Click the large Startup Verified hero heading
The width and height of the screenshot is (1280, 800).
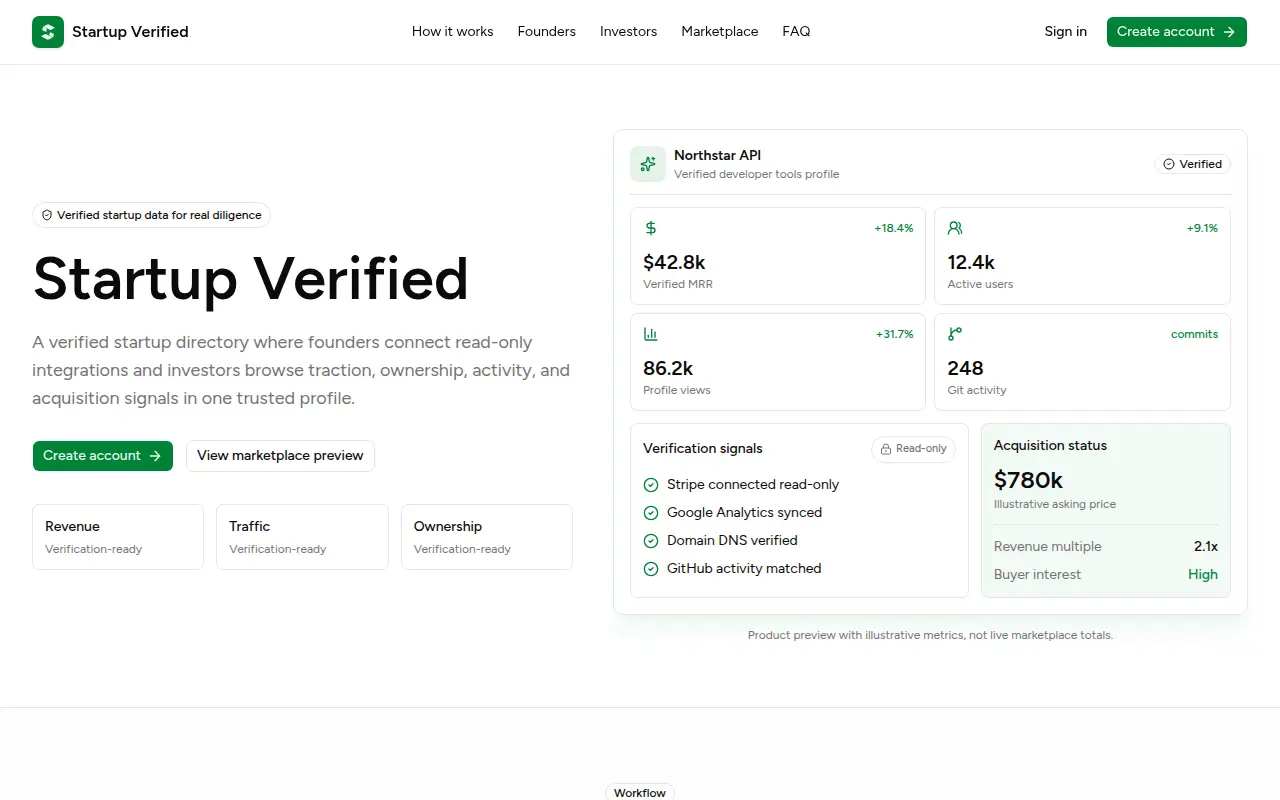point(251,279)
